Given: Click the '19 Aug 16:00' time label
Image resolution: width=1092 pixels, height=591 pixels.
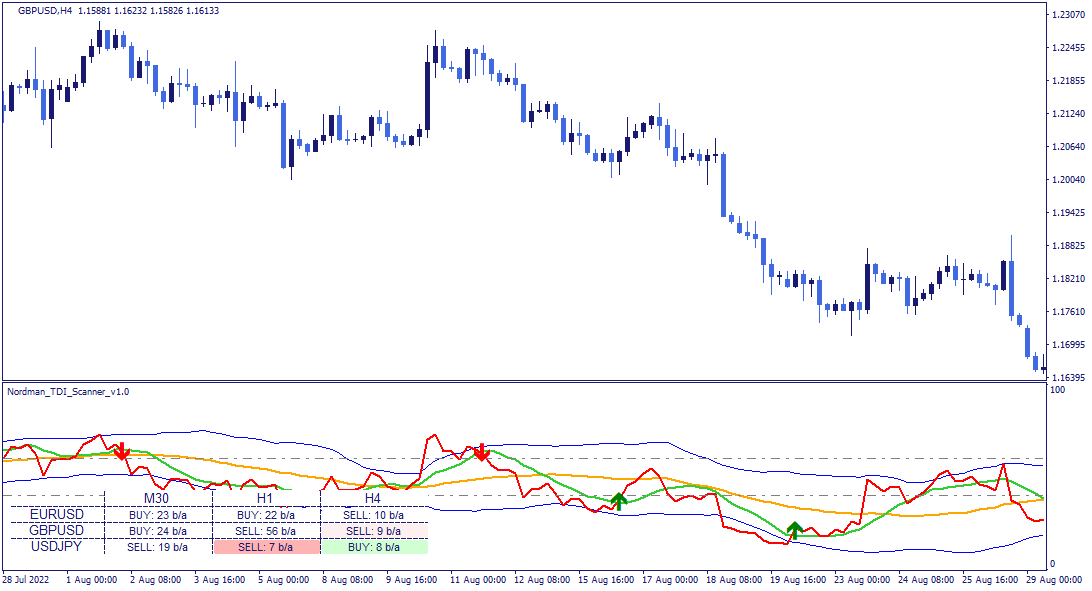Looking at the screenshot, I should 798,579.
